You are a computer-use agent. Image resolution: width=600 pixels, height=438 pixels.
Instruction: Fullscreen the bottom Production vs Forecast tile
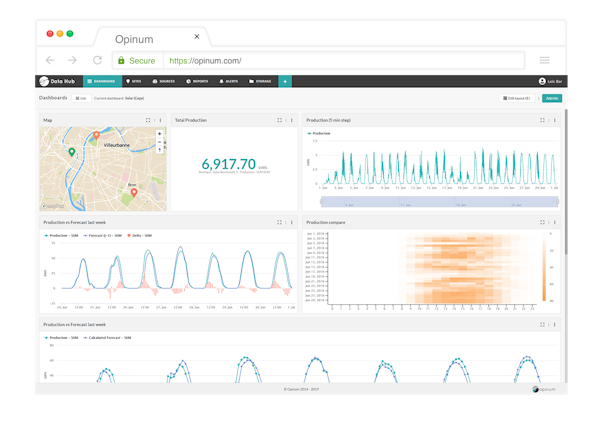point(542,324)
